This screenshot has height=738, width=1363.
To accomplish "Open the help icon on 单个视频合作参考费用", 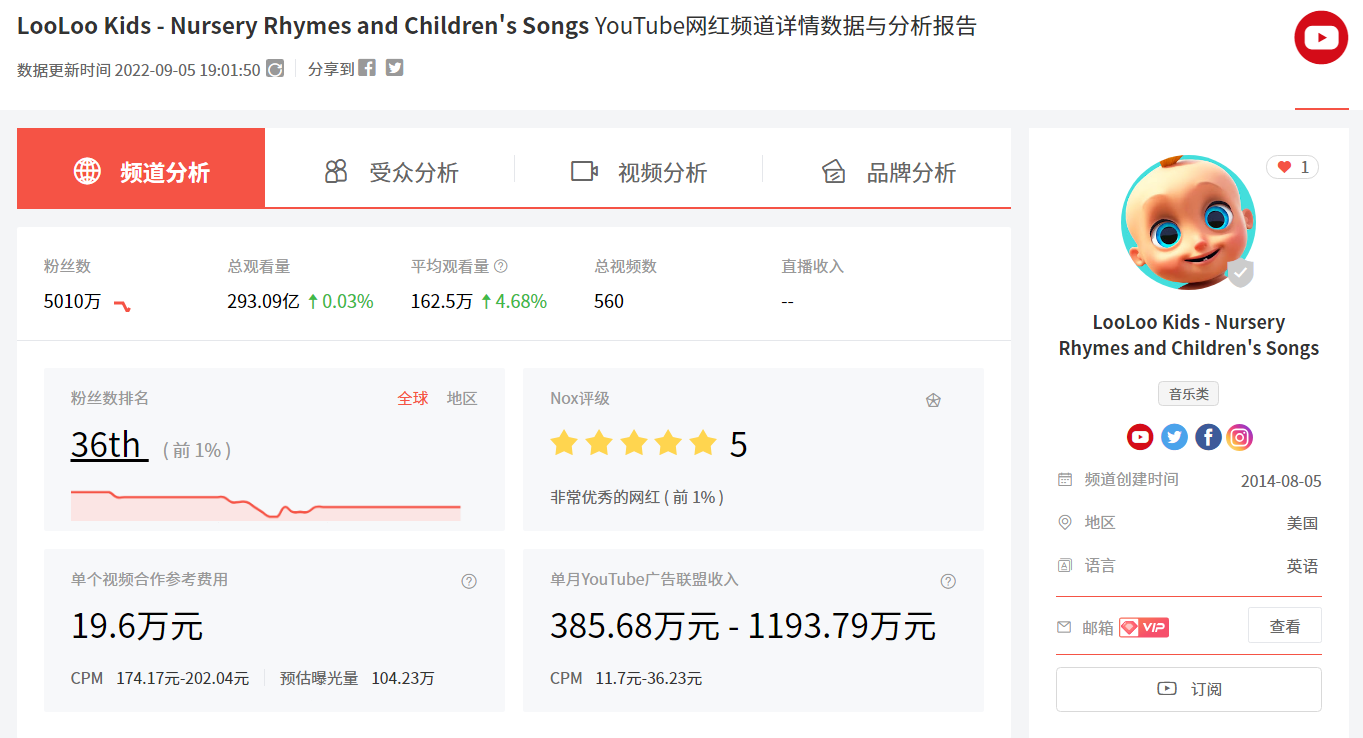I will tap(469, 580).
